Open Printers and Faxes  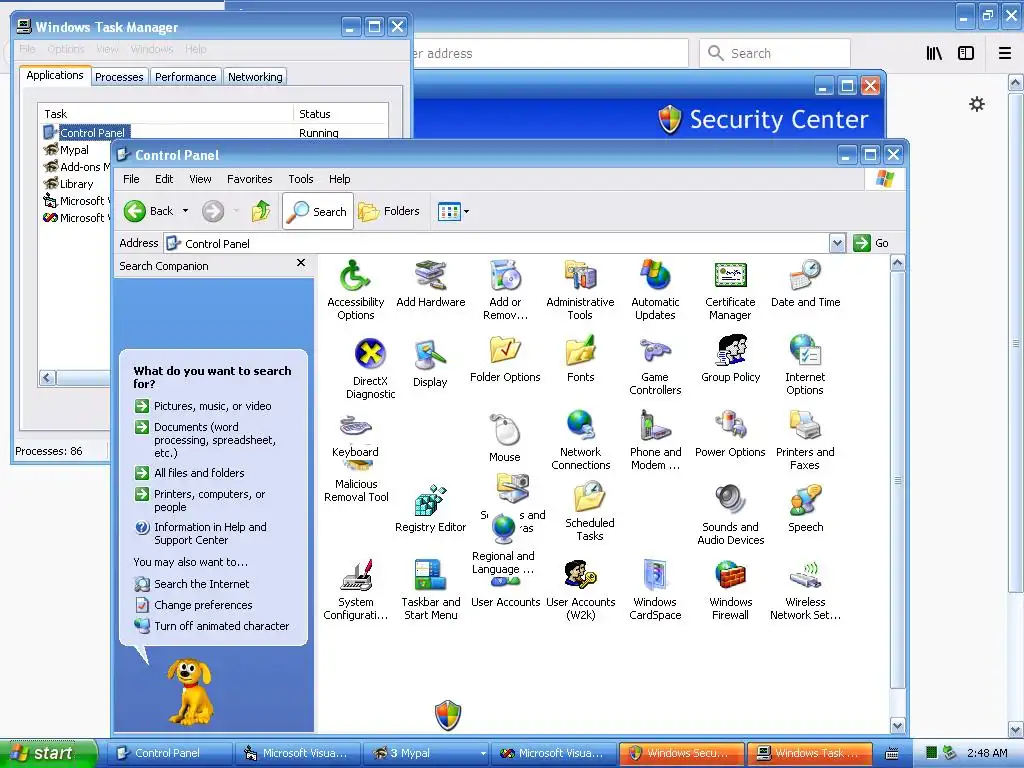(805, 440)
